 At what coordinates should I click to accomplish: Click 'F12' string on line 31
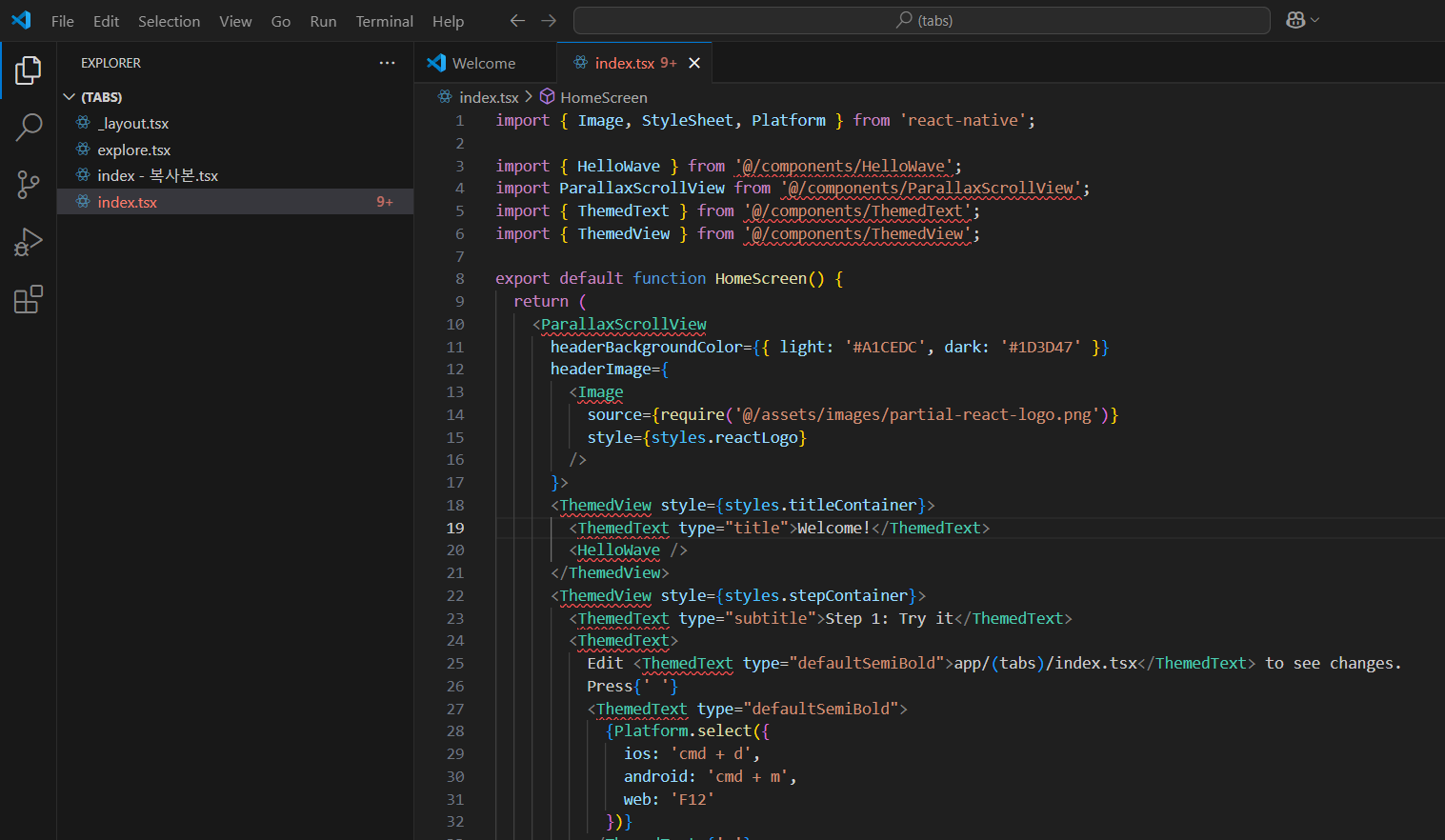pos(692,800)
